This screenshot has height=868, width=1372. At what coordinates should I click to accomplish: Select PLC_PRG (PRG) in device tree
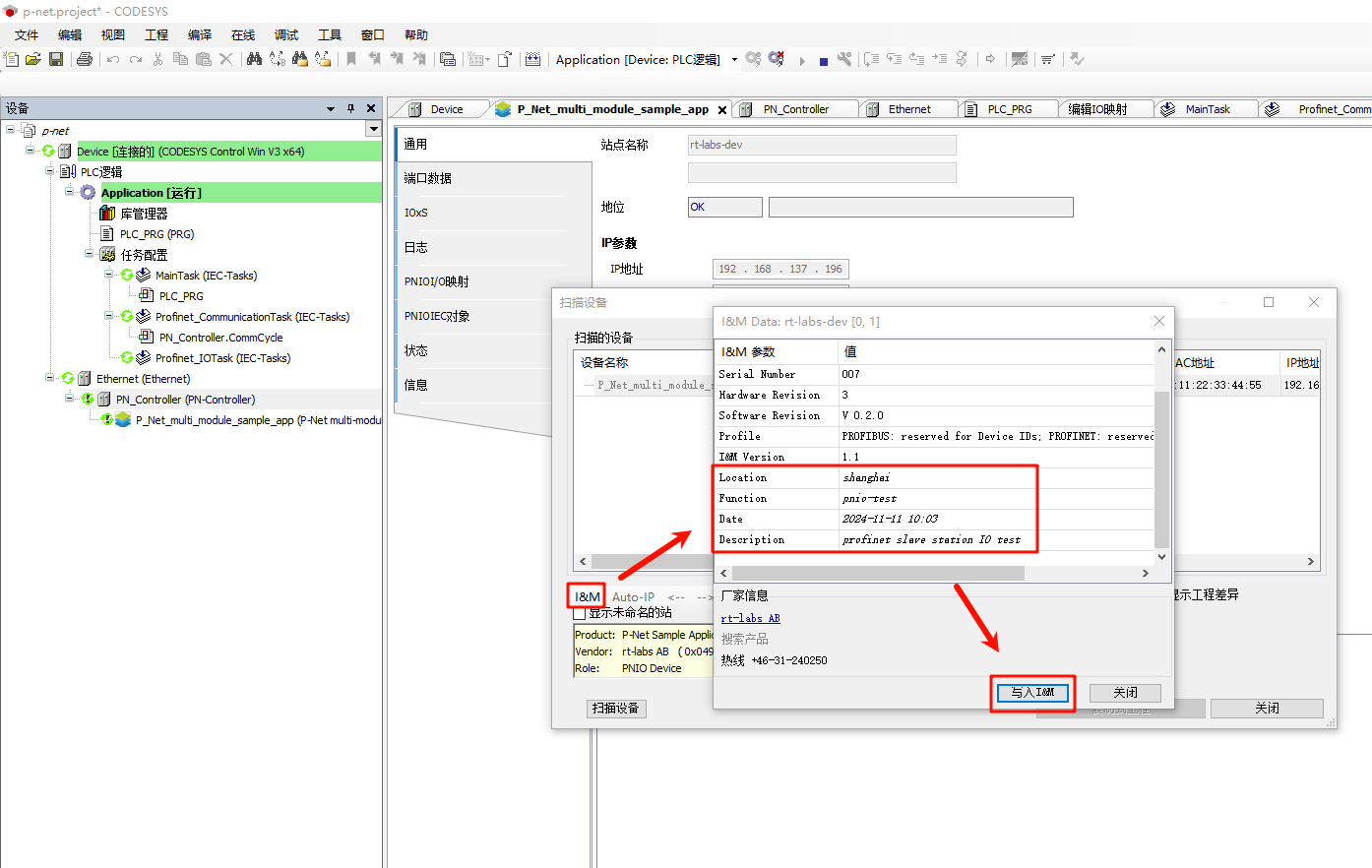(x=156, y=234)
